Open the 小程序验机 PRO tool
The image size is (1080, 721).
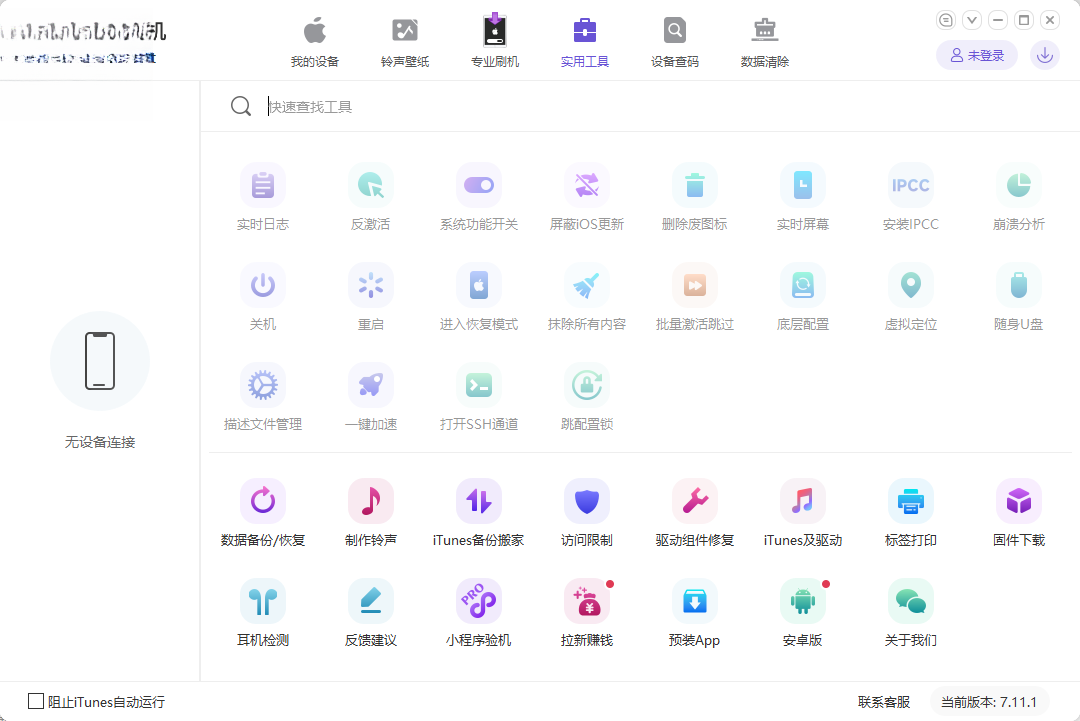click(479, 601)
